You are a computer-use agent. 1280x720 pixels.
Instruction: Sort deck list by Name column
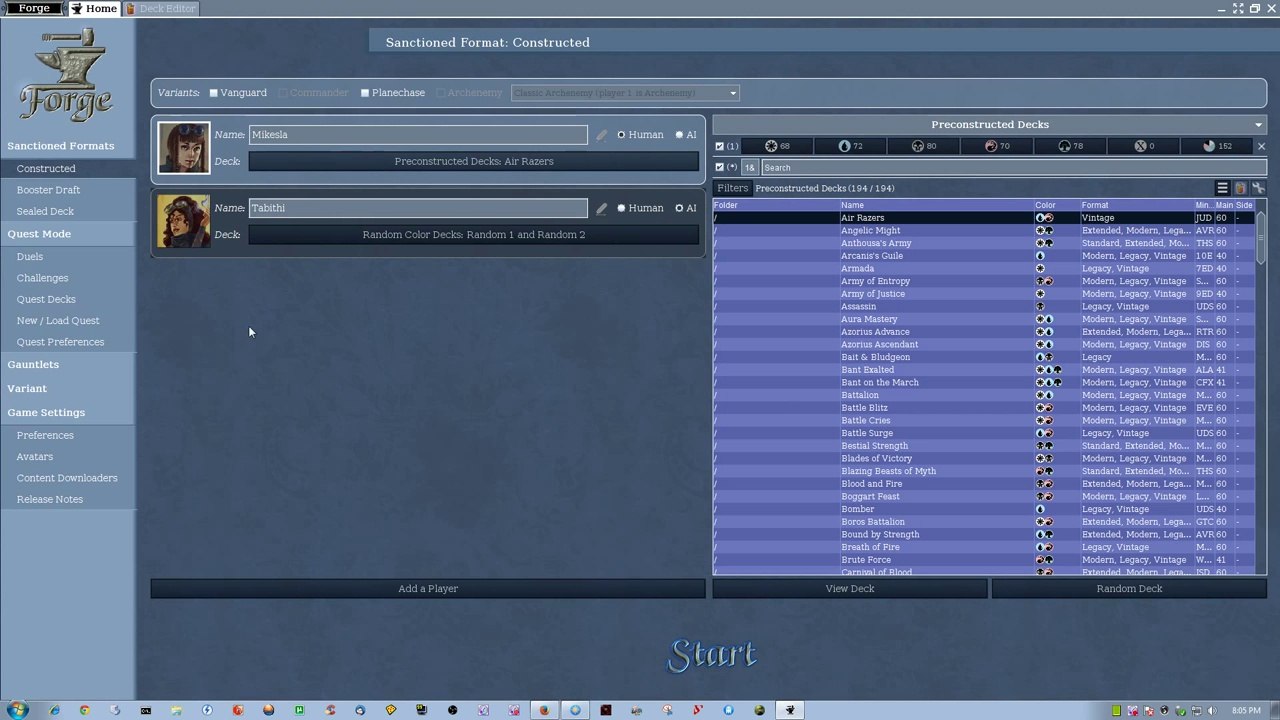click(937, 205)
